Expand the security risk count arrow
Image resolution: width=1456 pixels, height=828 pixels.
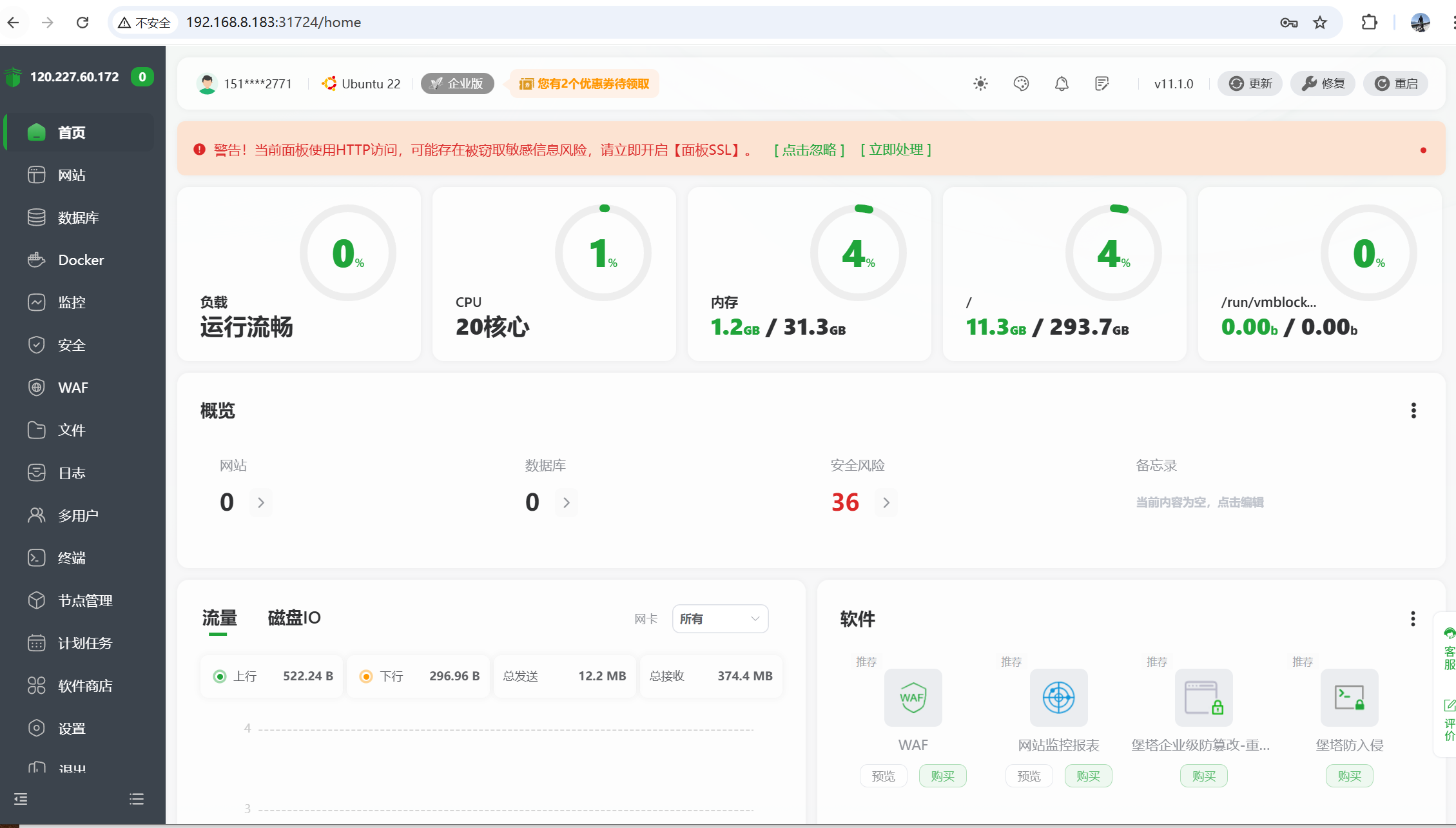point(886,503)
